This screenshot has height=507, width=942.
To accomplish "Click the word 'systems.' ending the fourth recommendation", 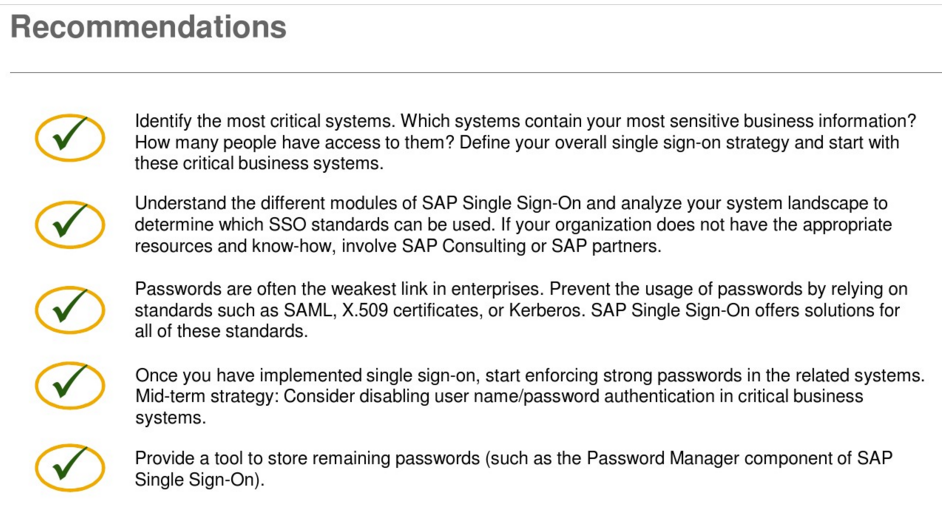I will 171,418.
